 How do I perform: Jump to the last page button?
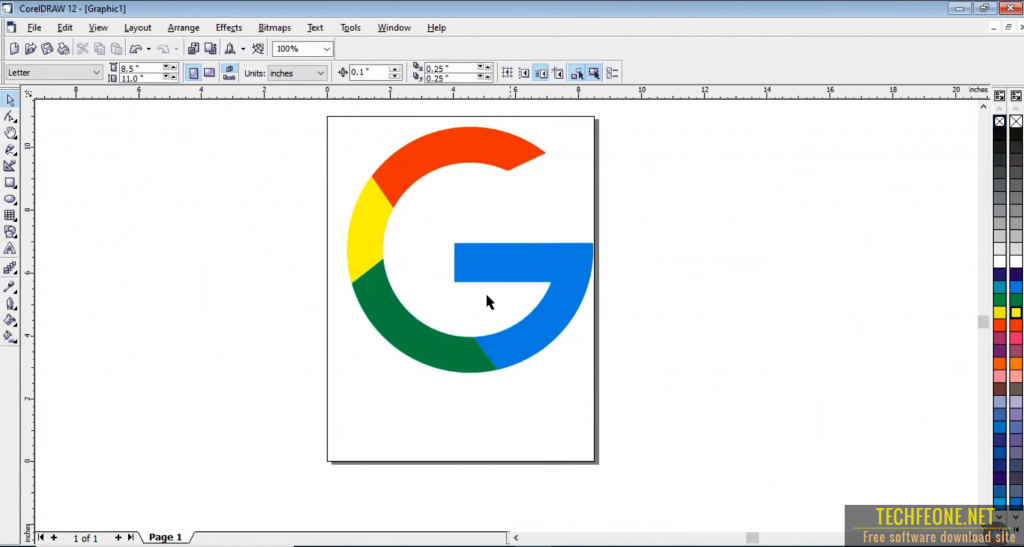[131, 538]
